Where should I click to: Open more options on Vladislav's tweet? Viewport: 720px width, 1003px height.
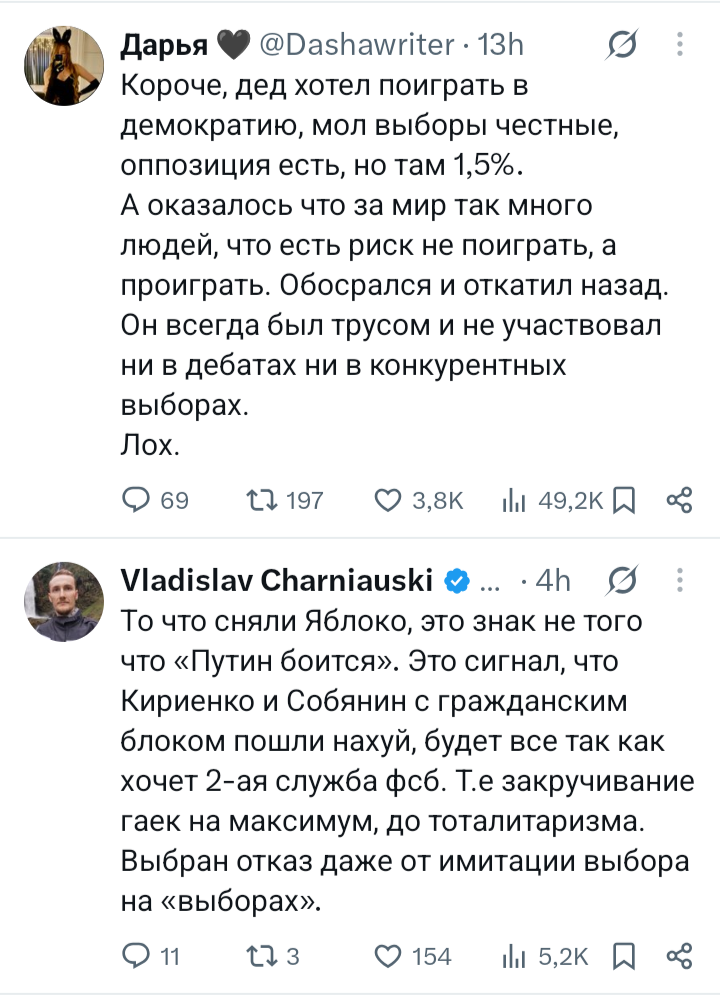(x=680, y=581)
